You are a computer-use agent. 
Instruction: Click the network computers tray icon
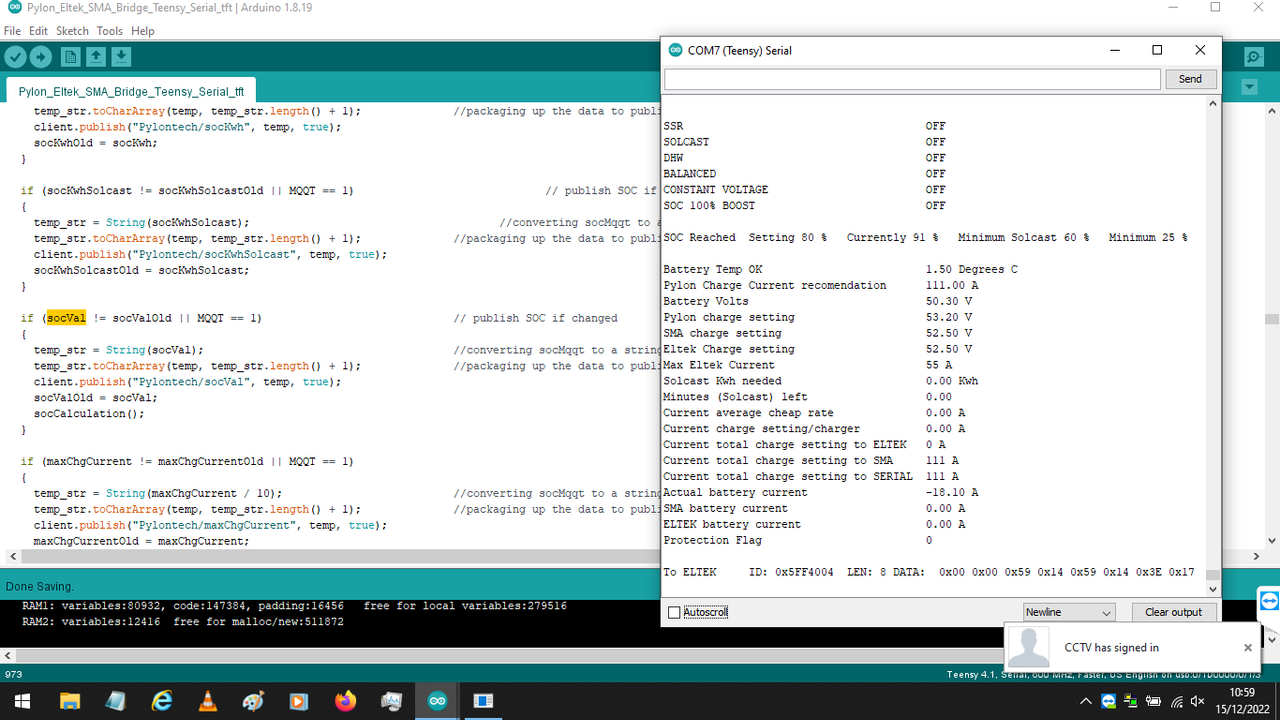pyautogui.click(x=1130, y=701)
